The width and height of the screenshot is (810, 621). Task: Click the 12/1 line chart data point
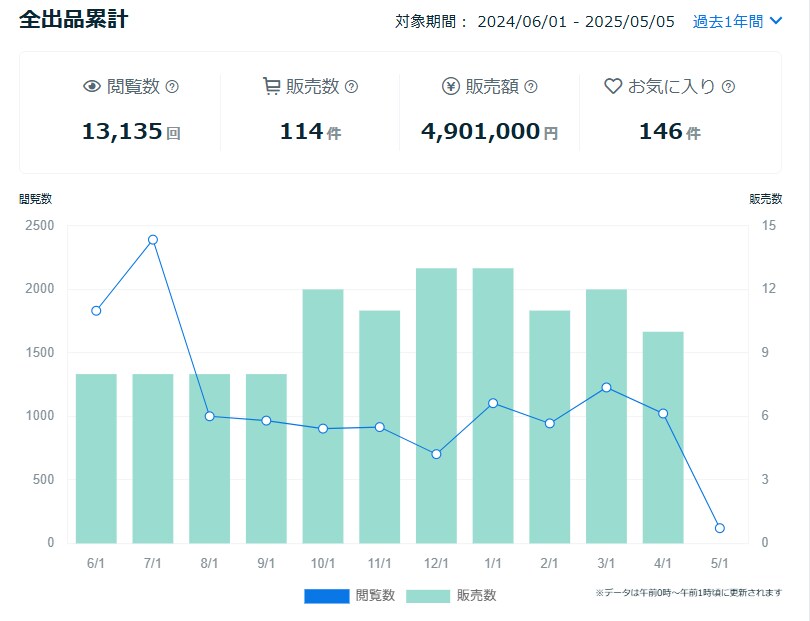[436, 454]
